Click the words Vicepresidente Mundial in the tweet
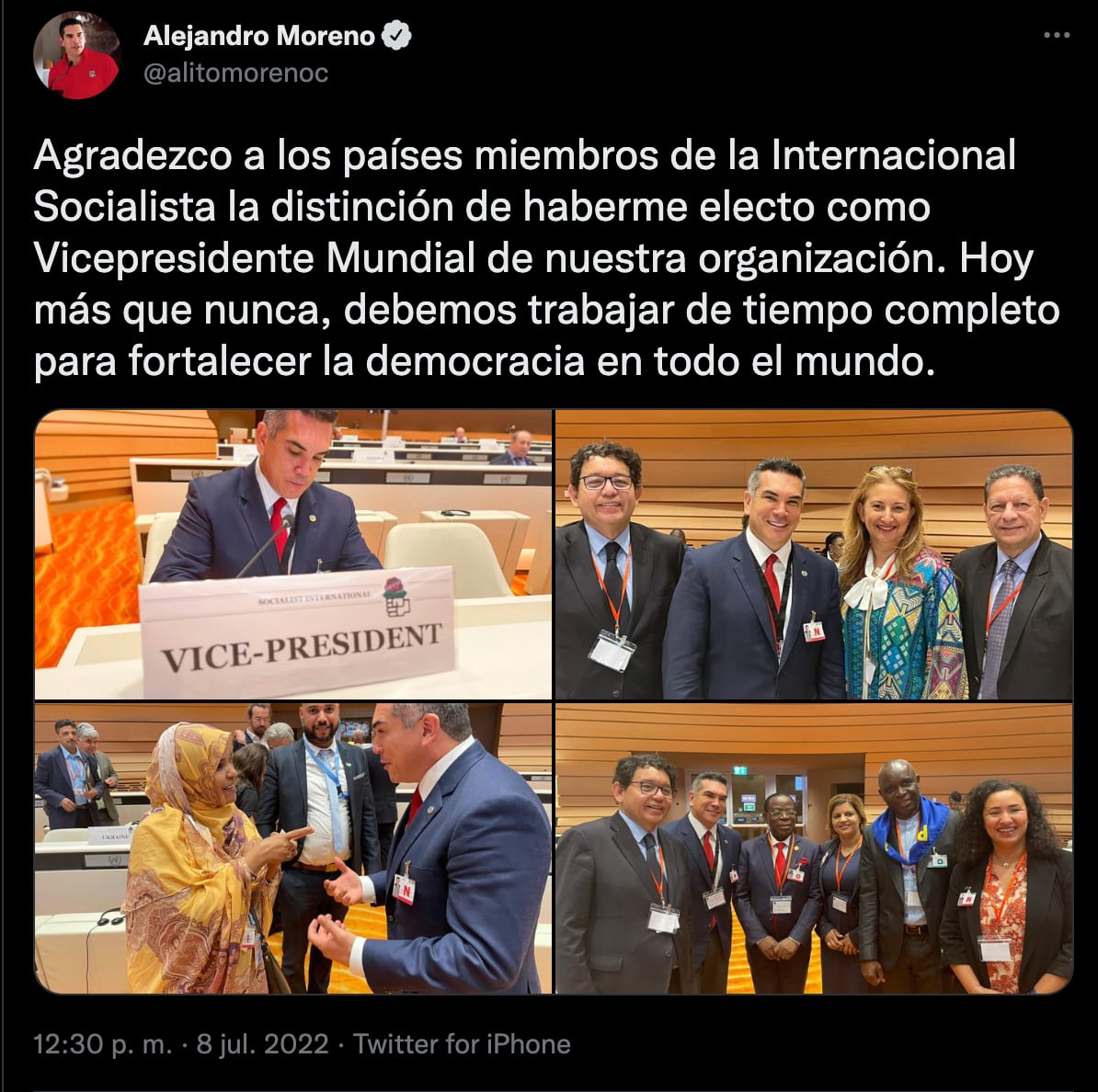The image size is (1098, 1092). tap(254, 258)
